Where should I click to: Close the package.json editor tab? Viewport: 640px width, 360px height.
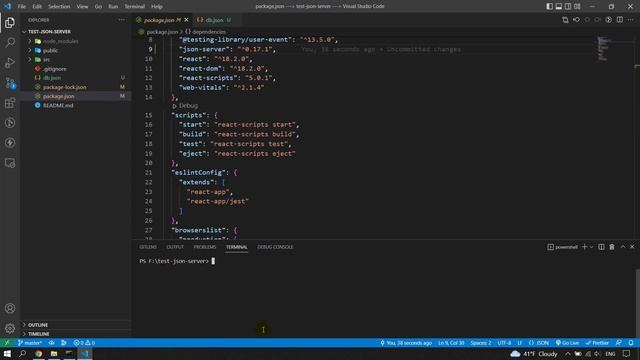point(187,20)
